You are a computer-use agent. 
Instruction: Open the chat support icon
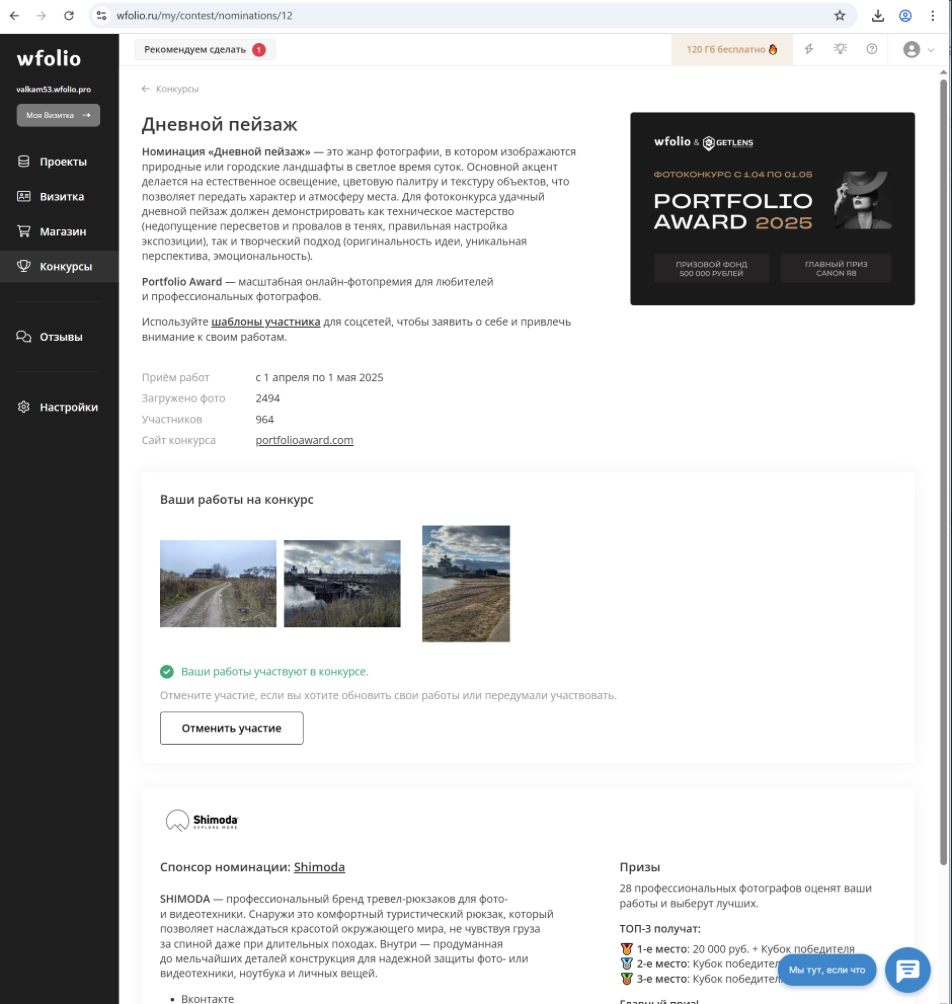(907, 969)
